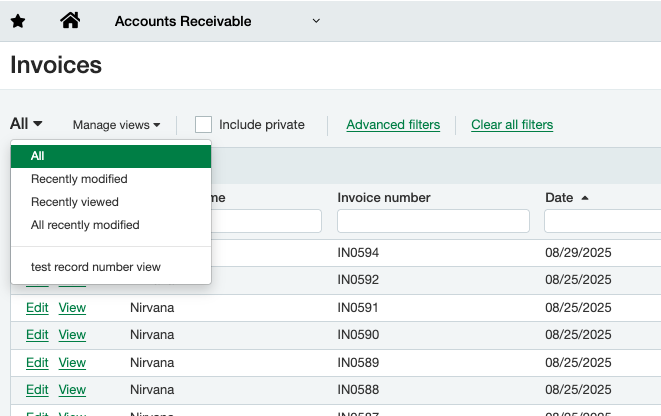Viewport: 661px width, 416px height.
Task: Collapse the All views dropdown
Action: (x=26, y=124)
